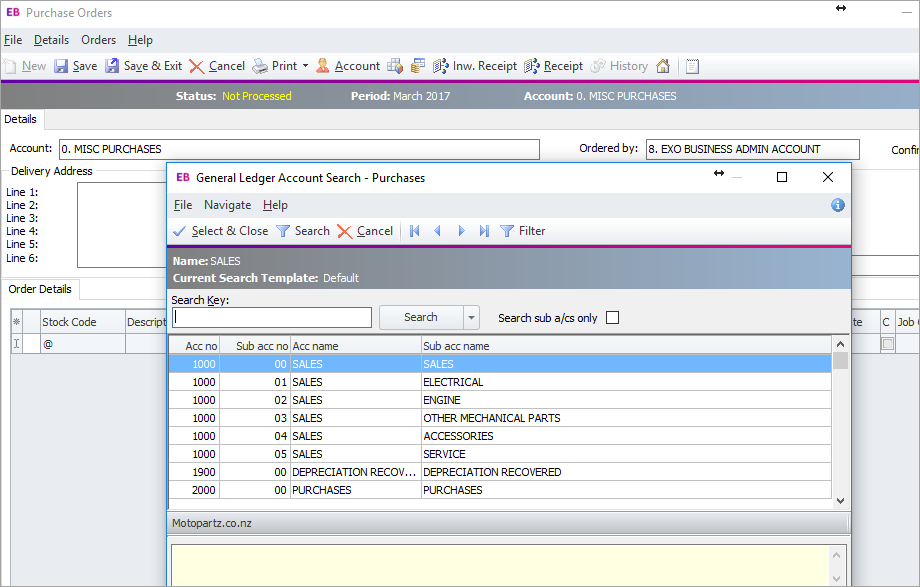The height and width of the screenshot is (587, 920).
Task: Open the Account toolbar icon
Action: [323, 66]
